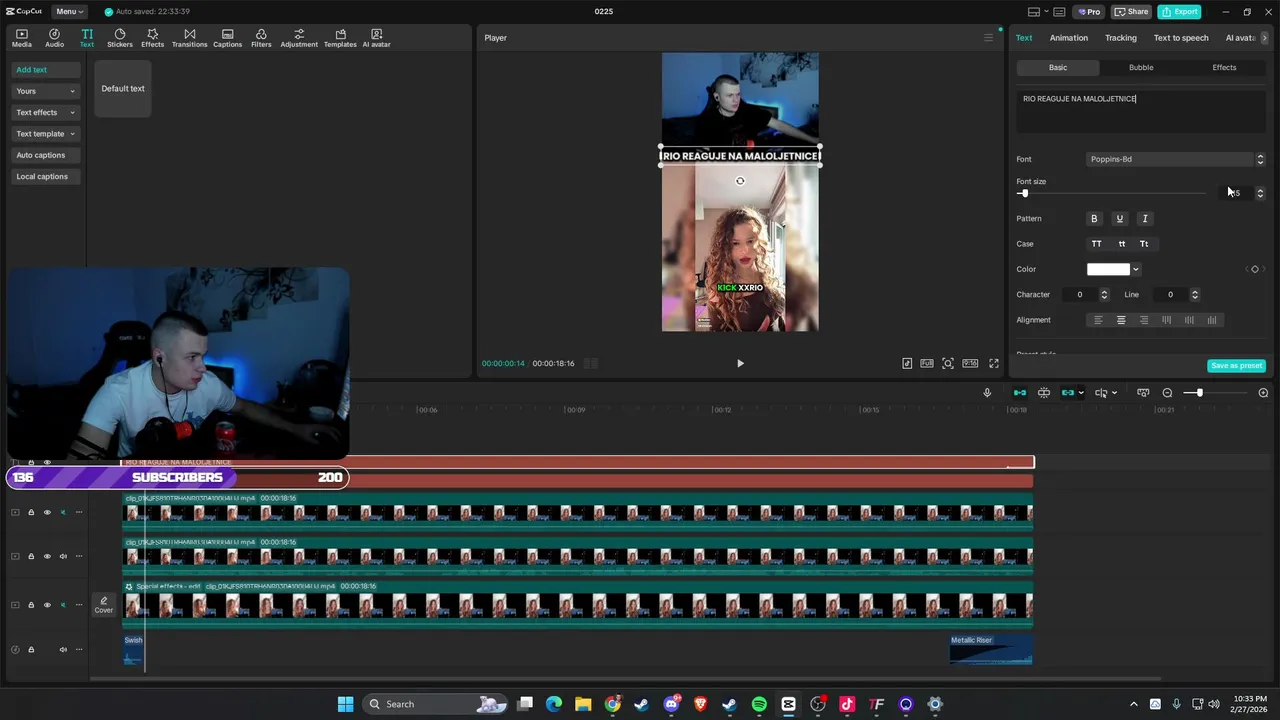This screenshot has width=1280, height=720.
Task: Open the split tool dropdown arrow in timeline toolbar
Action: [1113, 393]
